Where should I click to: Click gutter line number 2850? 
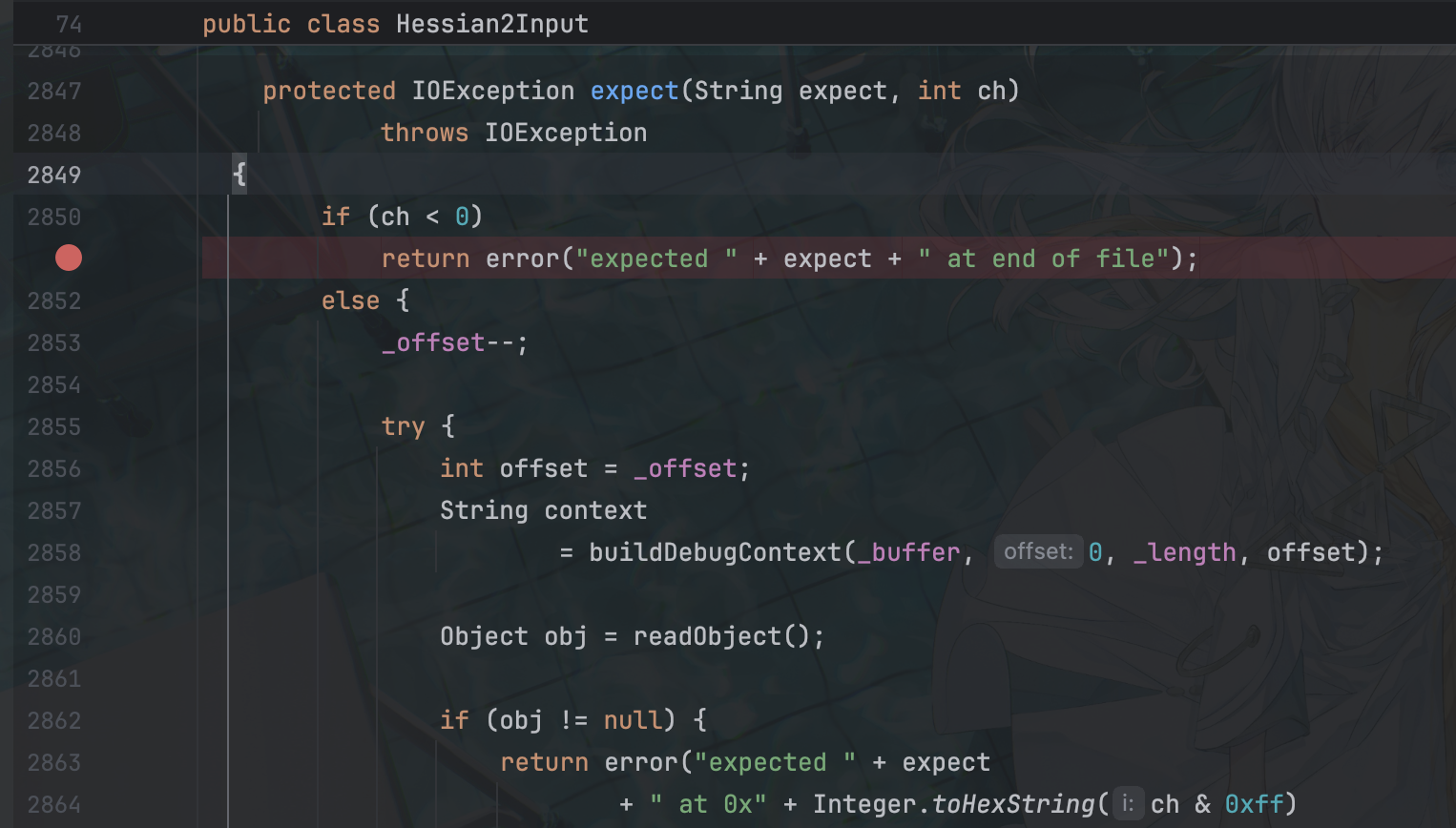click(x=54, y=217)
